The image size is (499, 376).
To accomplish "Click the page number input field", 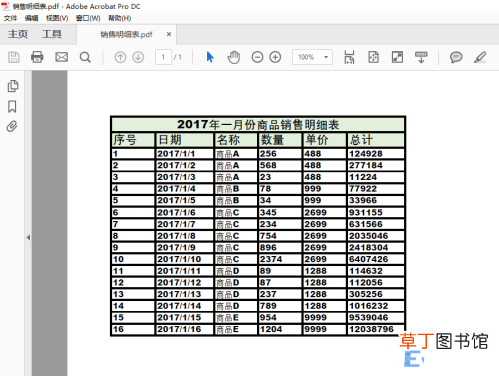I will (x=163, y=57).
